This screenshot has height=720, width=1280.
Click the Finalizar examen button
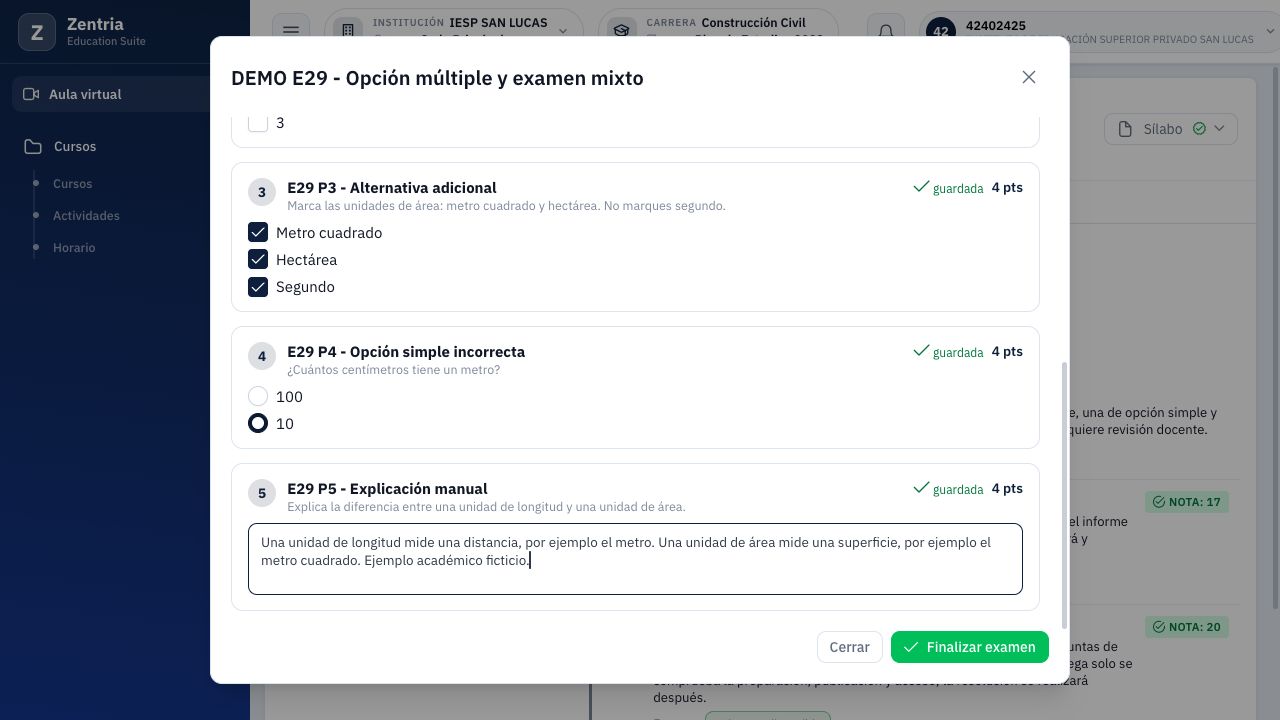point(970,647)
